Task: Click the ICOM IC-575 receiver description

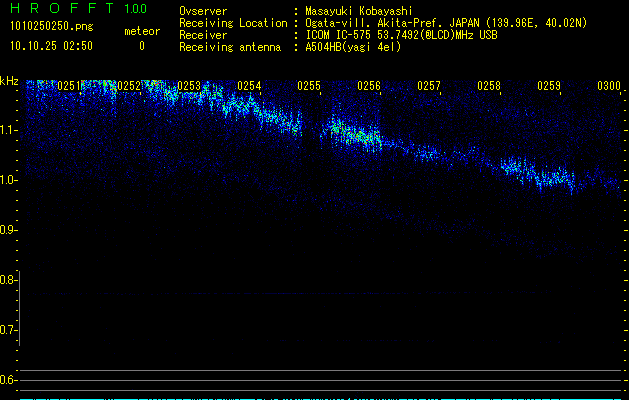Action: [x=401, y=35]
